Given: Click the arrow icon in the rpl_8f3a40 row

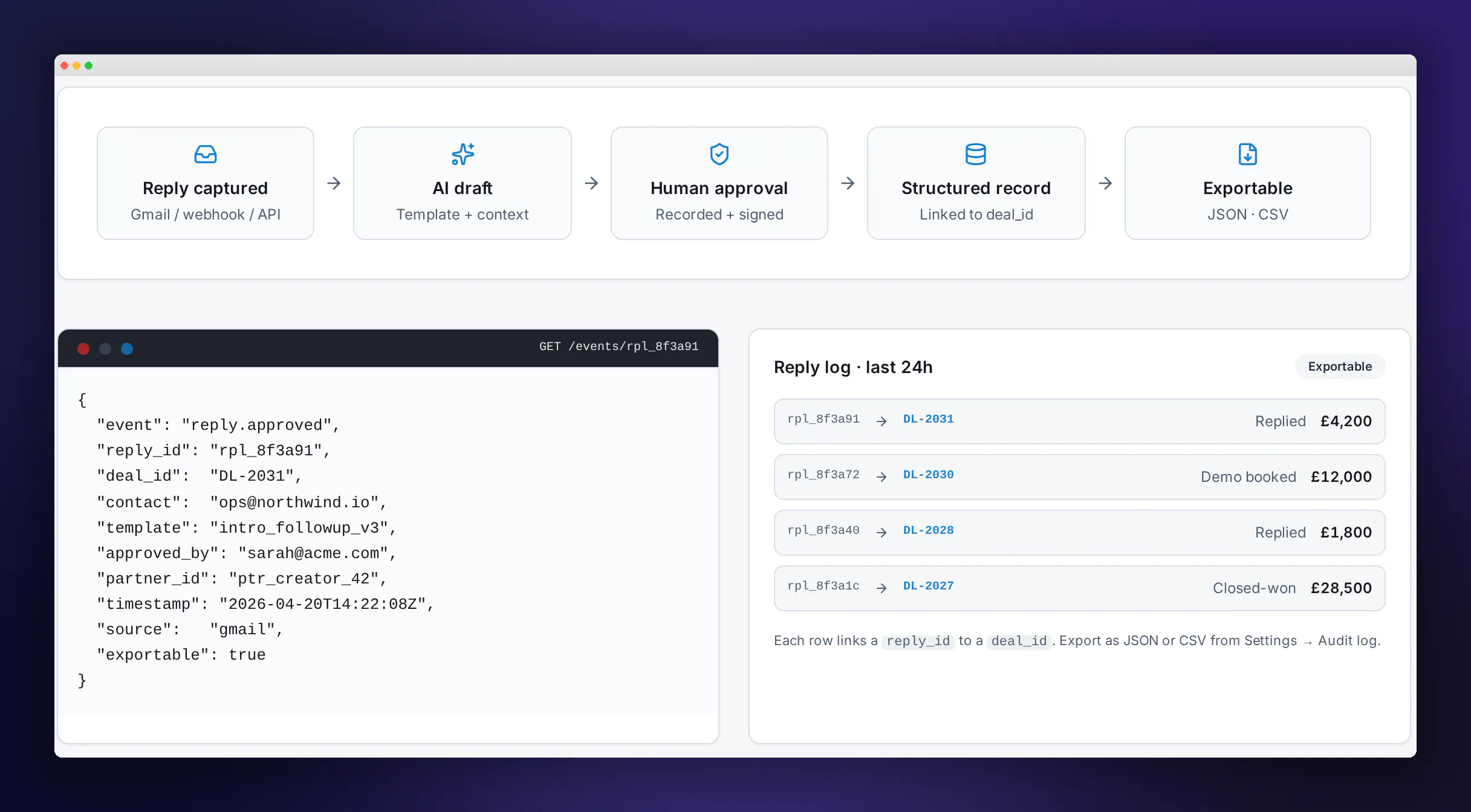Looking at the screenshot, I should pos(882,533).
